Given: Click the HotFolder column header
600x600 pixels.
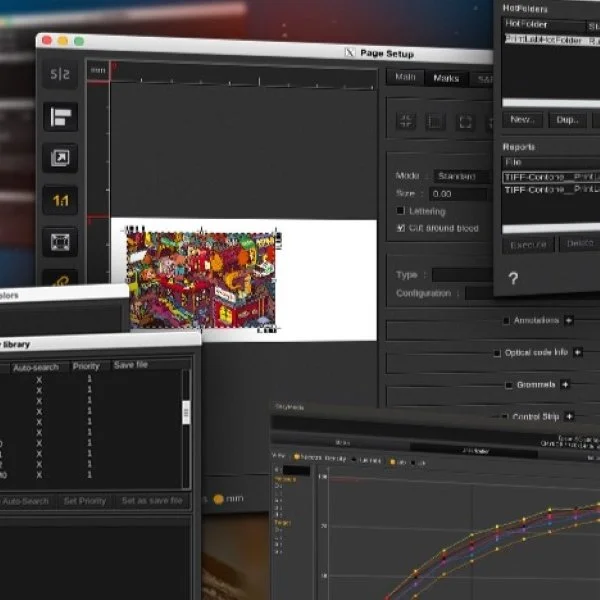Looking at the screenshot, I should (544, 24).
